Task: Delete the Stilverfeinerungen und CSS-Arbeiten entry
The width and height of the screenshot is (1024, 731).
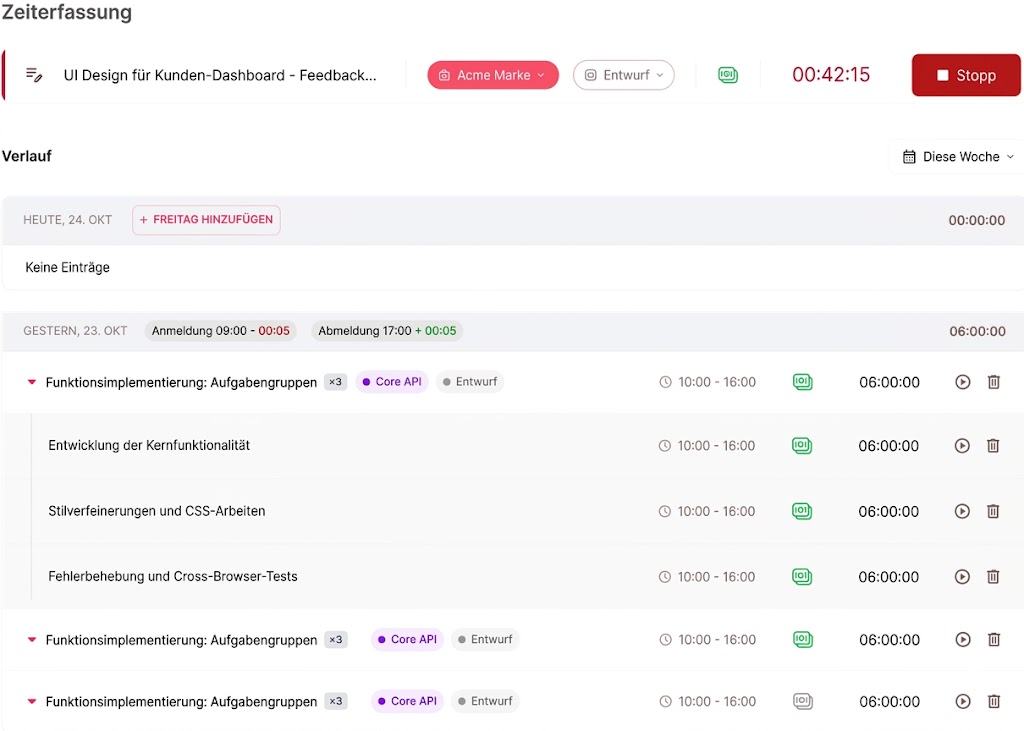Action: pyautogui.click(x=993, y=511)
